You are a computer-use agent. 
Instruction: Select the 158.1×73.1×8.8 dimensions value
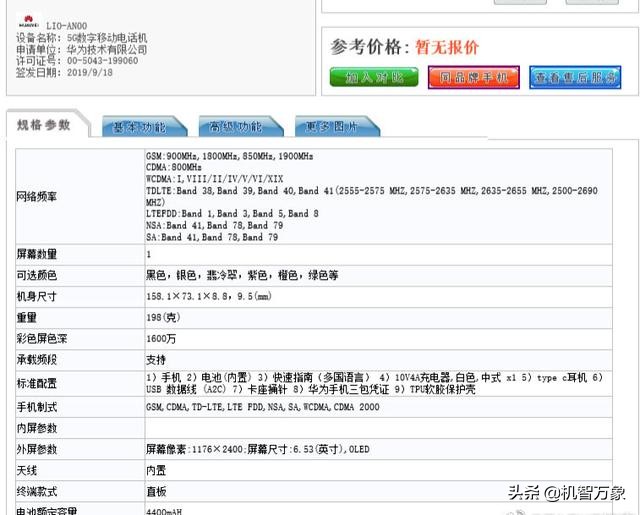209,296
